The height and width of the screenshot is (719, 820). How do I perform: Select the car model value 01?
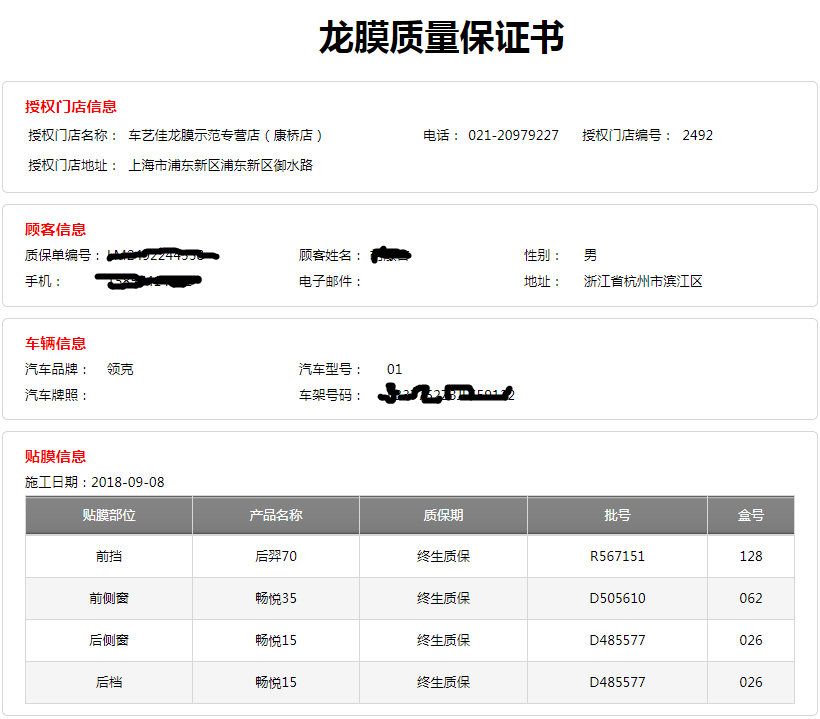pyautogui.click(x=393, y=368)
